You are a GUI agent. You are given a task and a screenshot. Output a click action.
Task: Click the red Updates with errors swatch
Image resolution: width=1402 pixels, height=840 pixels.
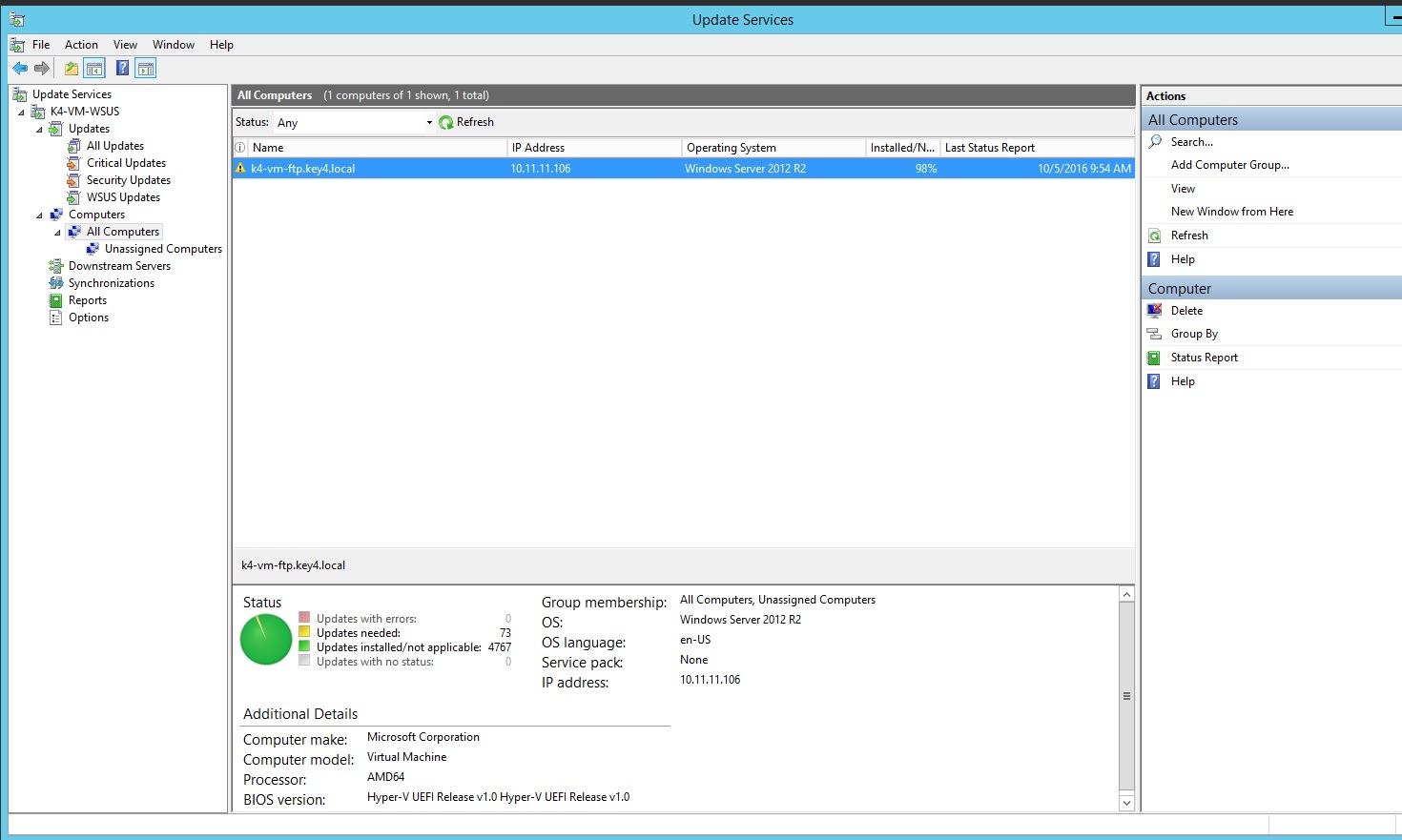304,618
